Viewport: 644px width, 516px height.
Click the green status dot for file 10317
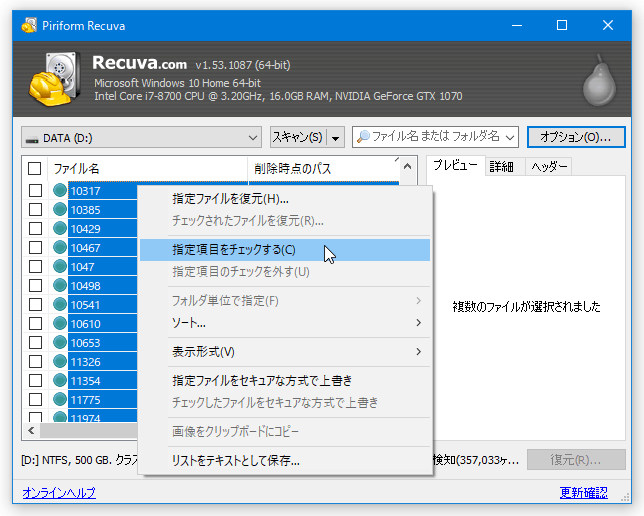[60, 190]
